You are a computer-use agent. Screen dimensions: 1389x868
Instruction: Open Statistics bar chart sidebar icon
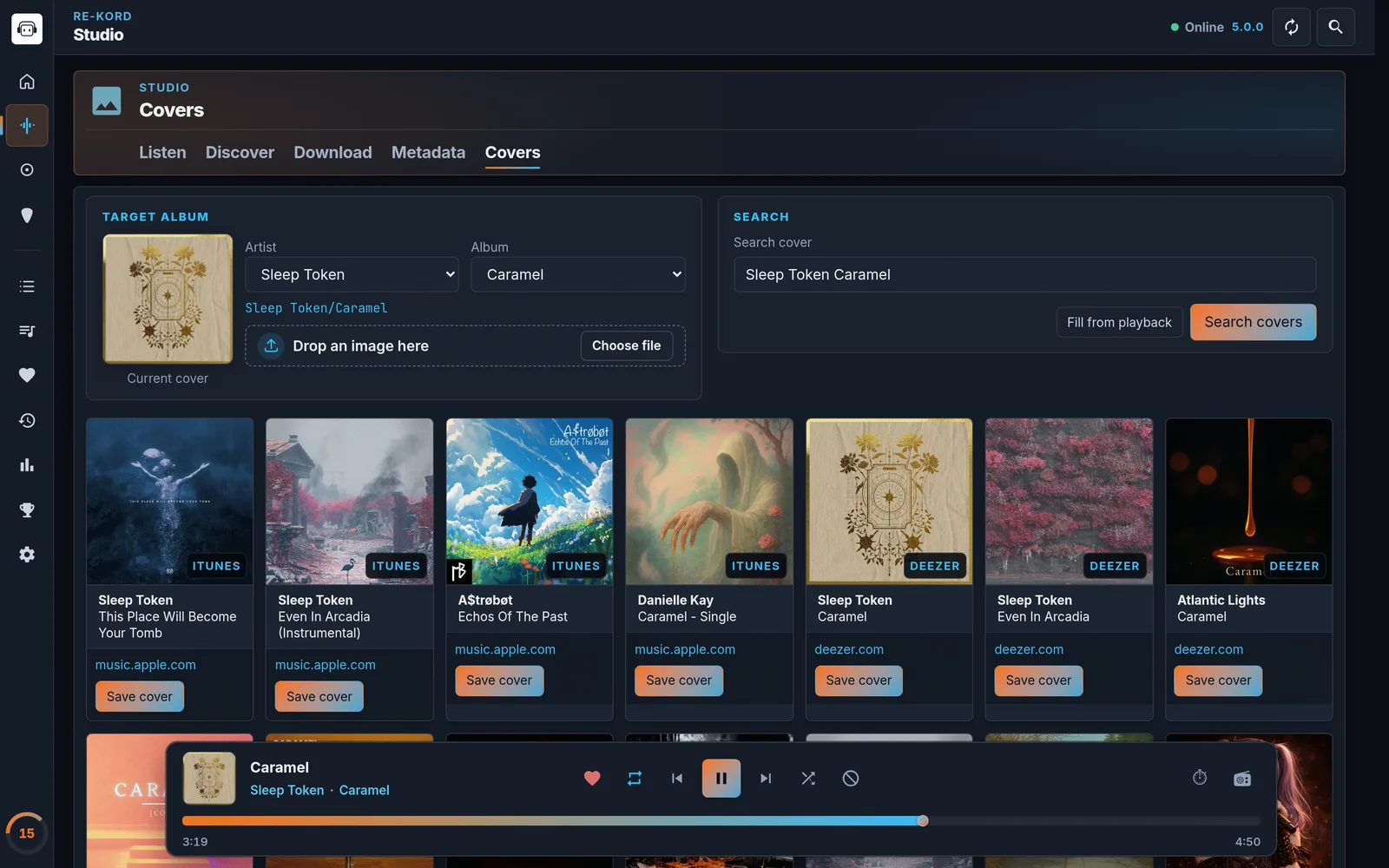tap(27, 465)
